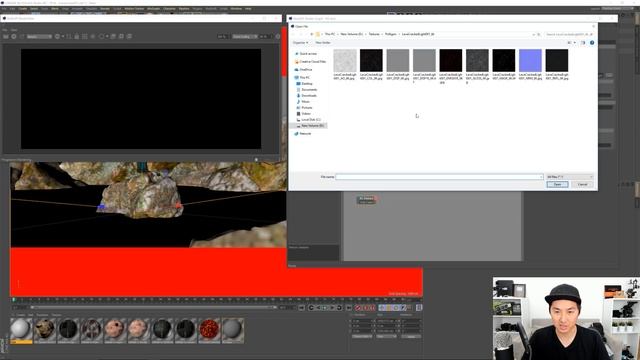Open the Beauty AOV dropdown in RenderView
Screen dimensions: 640x360
[40, 37]
